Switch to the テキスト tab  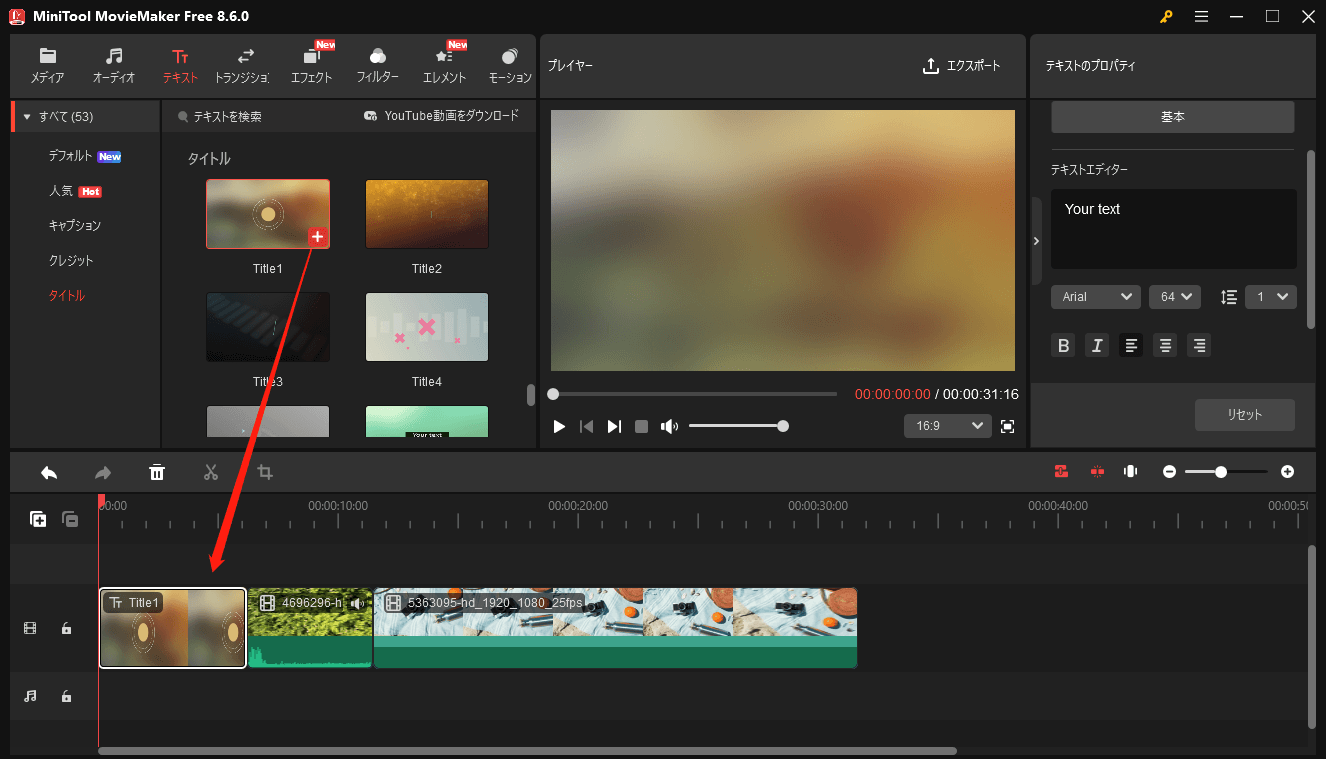[179, 63]
